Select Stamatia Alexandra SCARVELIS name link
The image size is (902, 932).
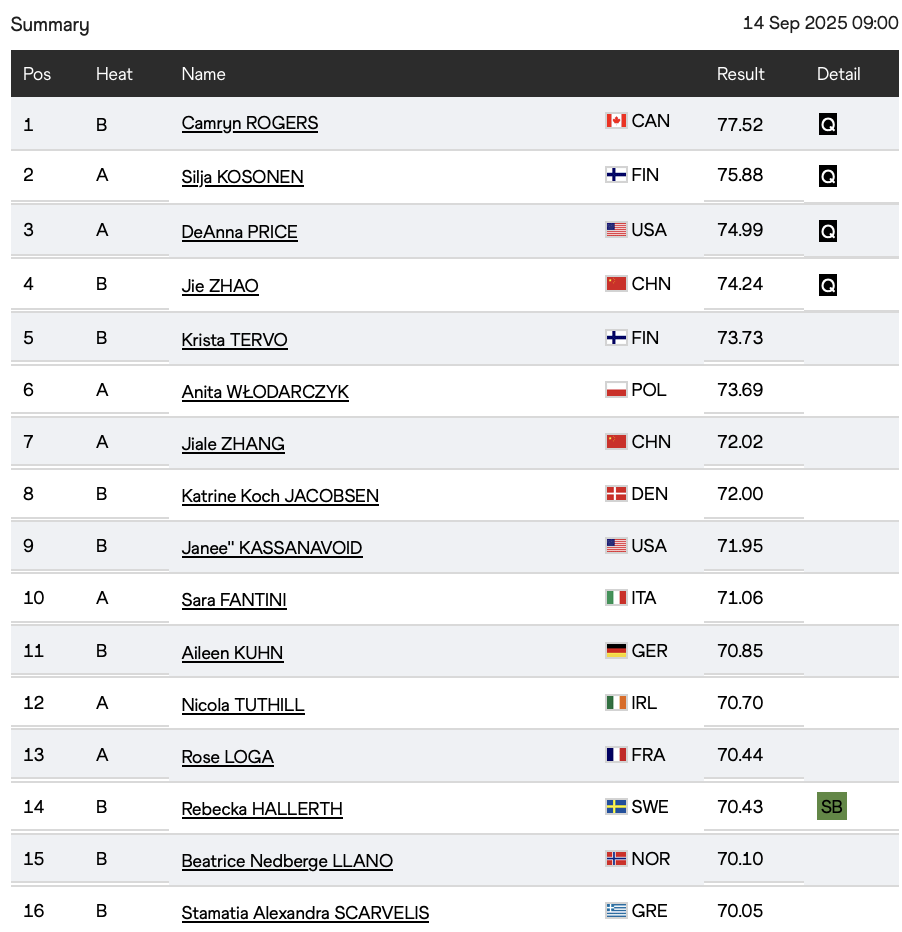[x=305, y=913]
